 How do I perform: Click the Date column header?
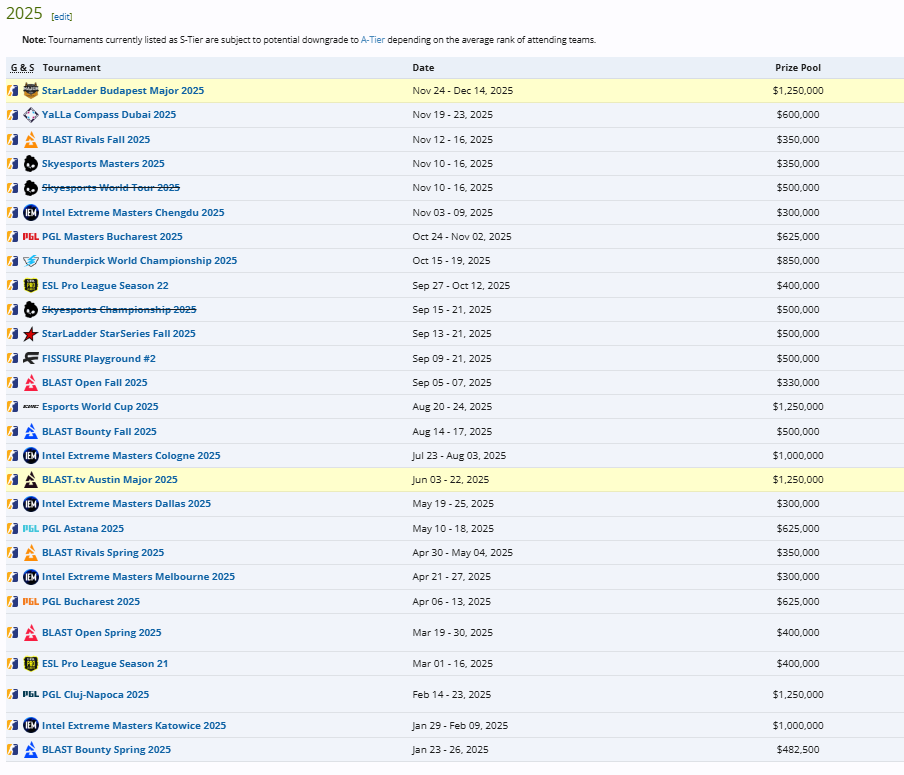423,67
